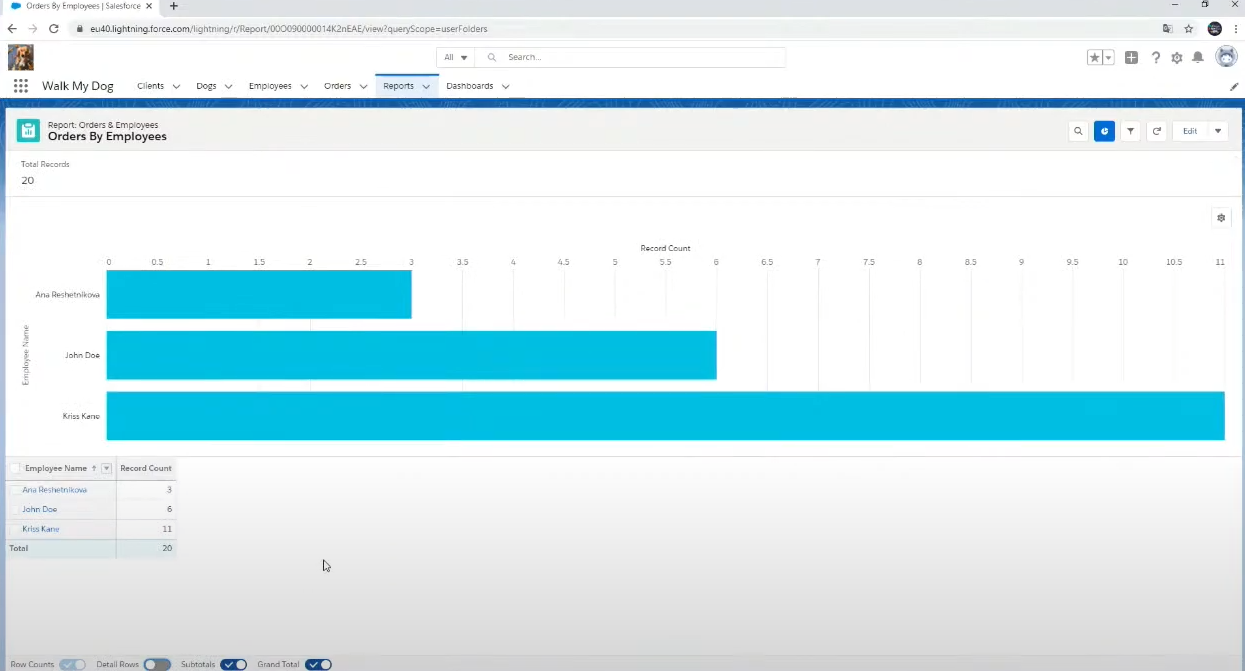Screen dimensions: 1245x671
Task: Click the report type icon
Action: pos(28,131)
